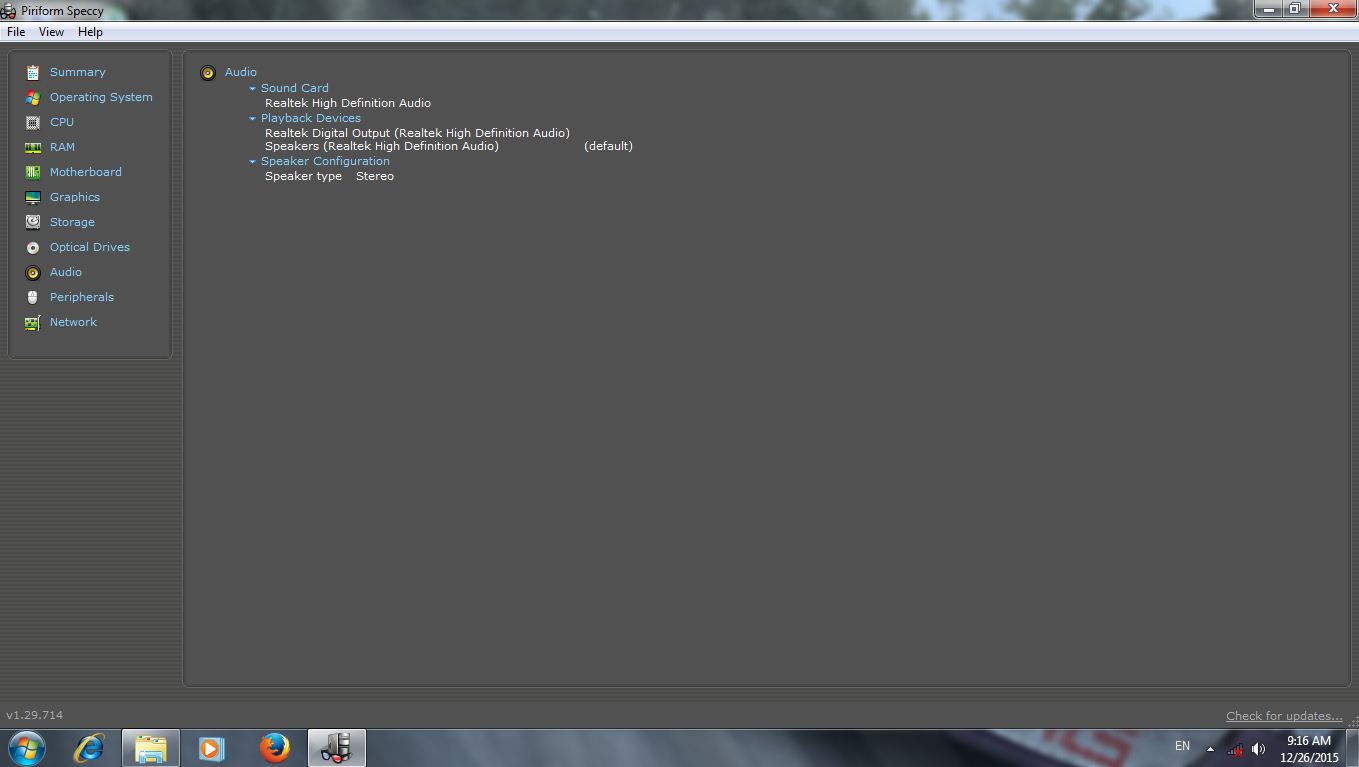The width and height of the screenshot is (1359, 767).
Task: Collapse the Speaker Configuration section
Action: [x=253, y=162]
